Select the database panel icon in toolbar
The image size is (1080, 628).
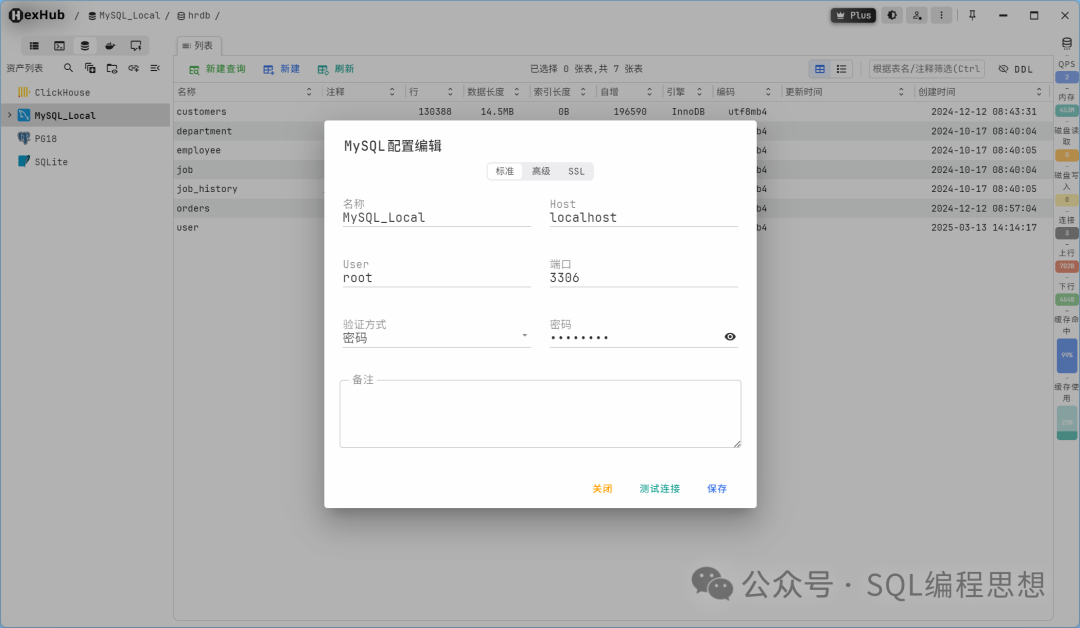84,45
